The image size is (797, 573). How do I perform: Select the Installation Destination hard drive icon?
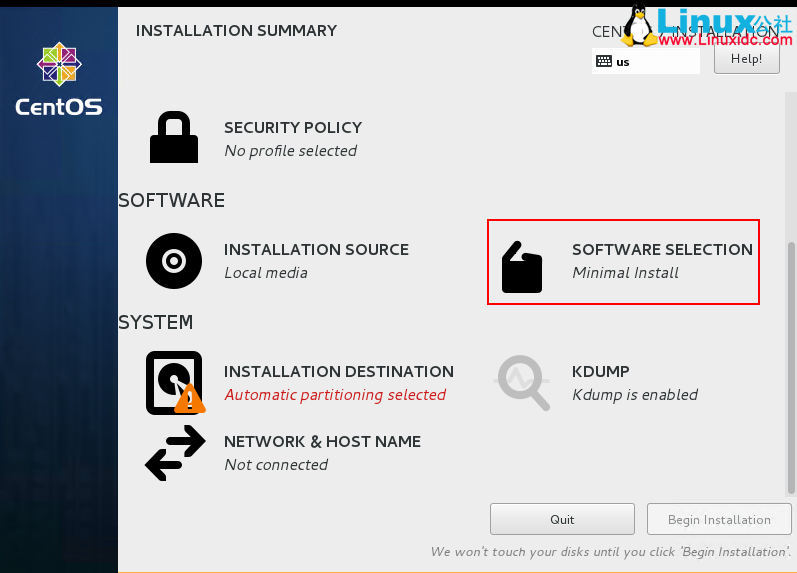pyautogui.click(x=173, y=382)
